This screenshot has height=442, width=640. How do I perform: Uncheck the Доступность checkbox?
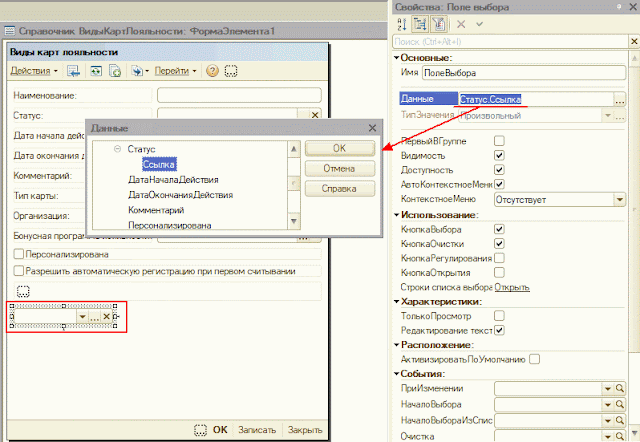(x=499, y=170)
